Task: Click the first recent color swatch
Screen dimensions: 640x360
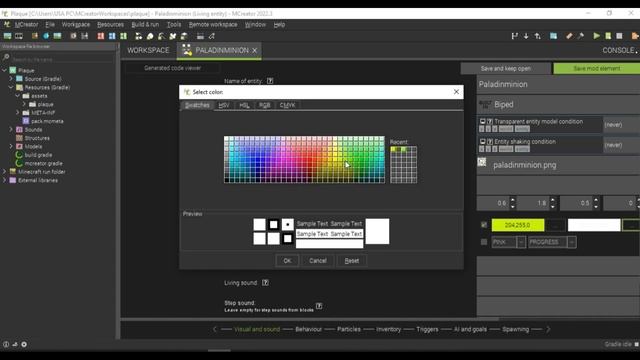Action: click(x=393, y=149)
